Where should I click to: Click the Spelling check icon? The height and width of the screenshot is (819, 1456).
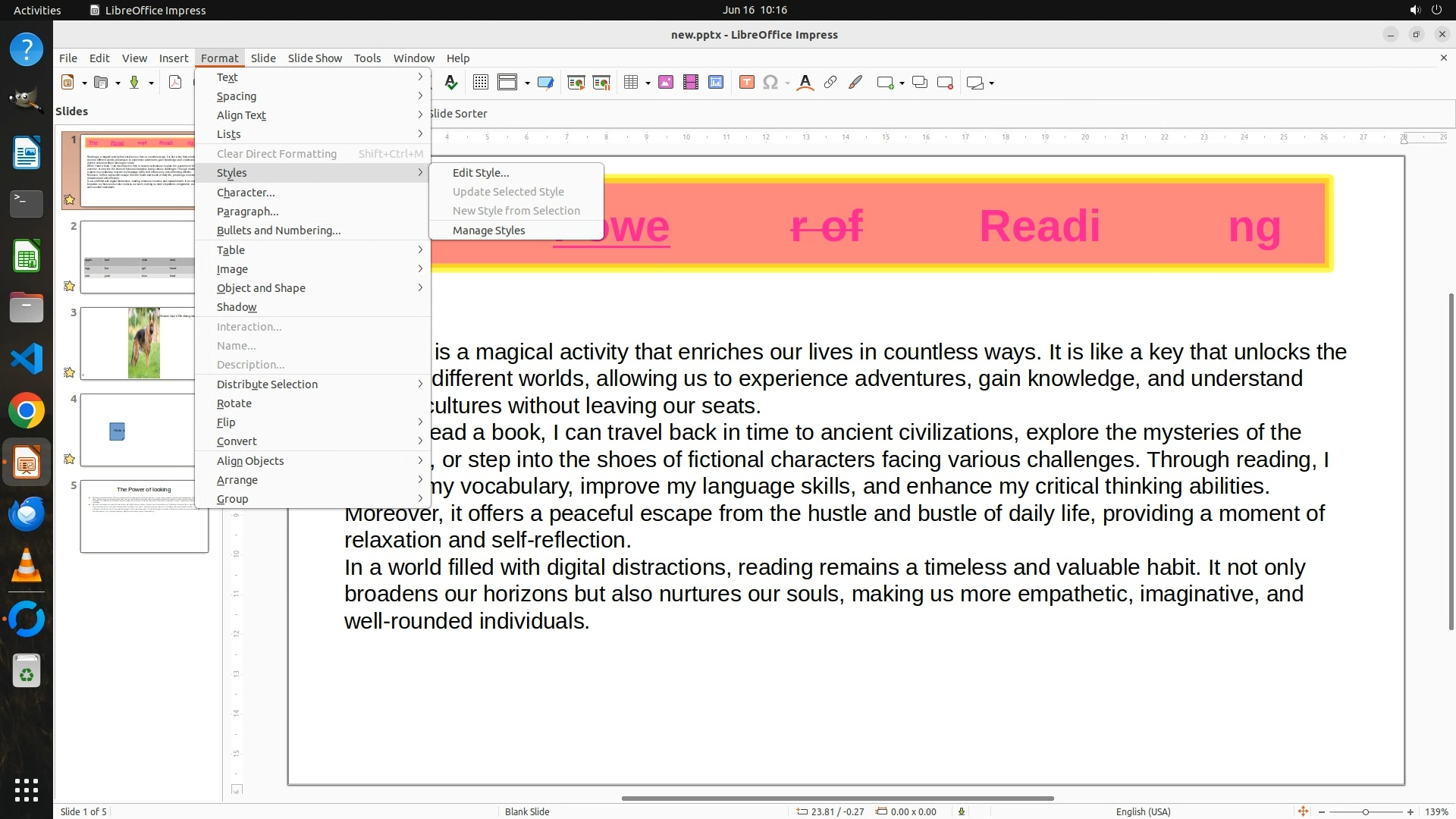(x=451, y=83)
